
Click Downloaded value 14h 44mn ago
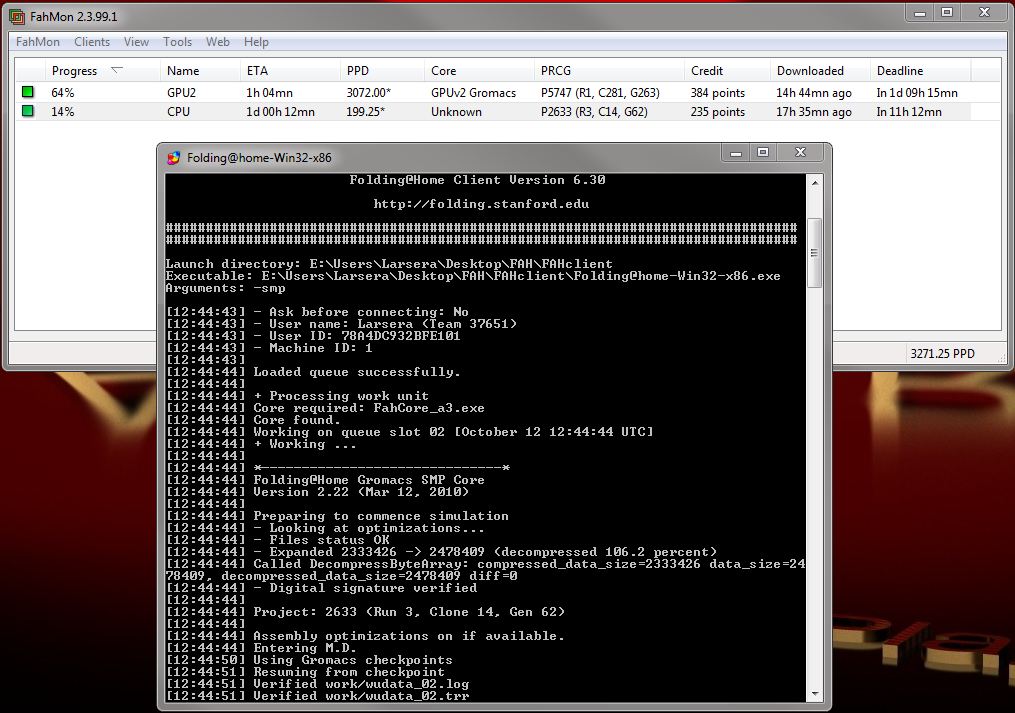click(814, 93)
